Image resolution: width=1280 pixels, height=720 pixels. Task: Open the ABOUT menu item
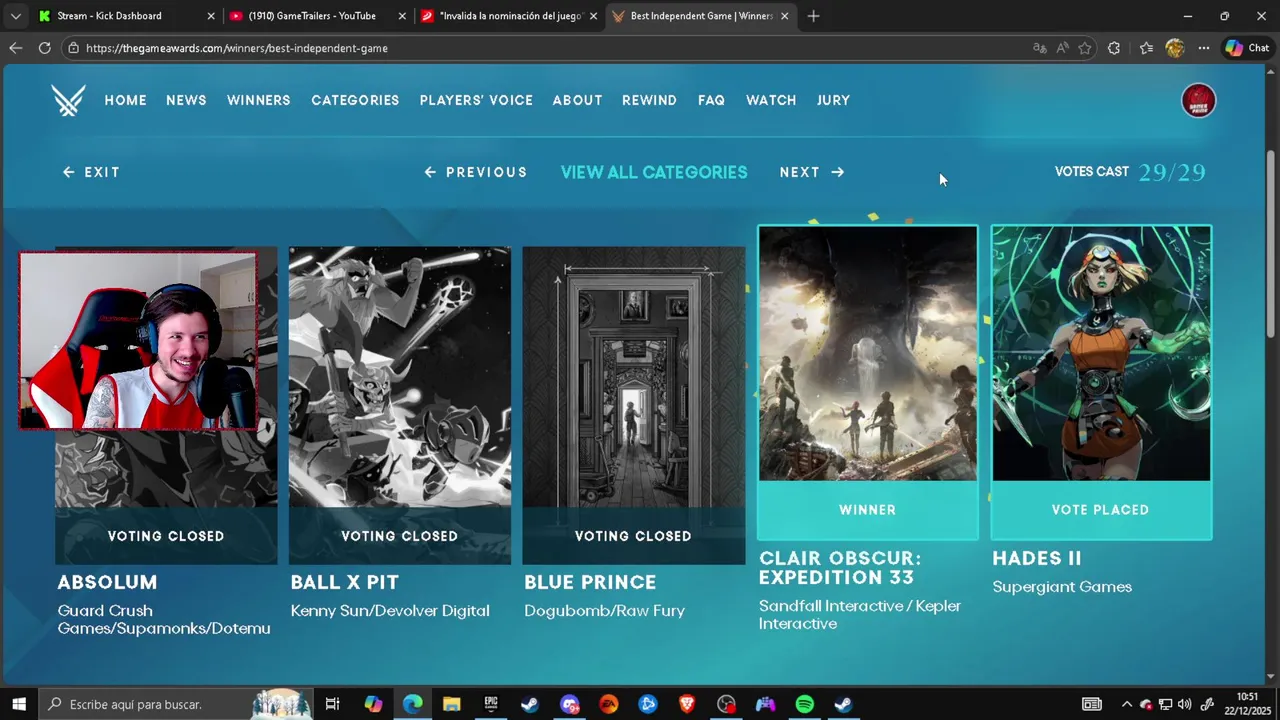(577, 100)
